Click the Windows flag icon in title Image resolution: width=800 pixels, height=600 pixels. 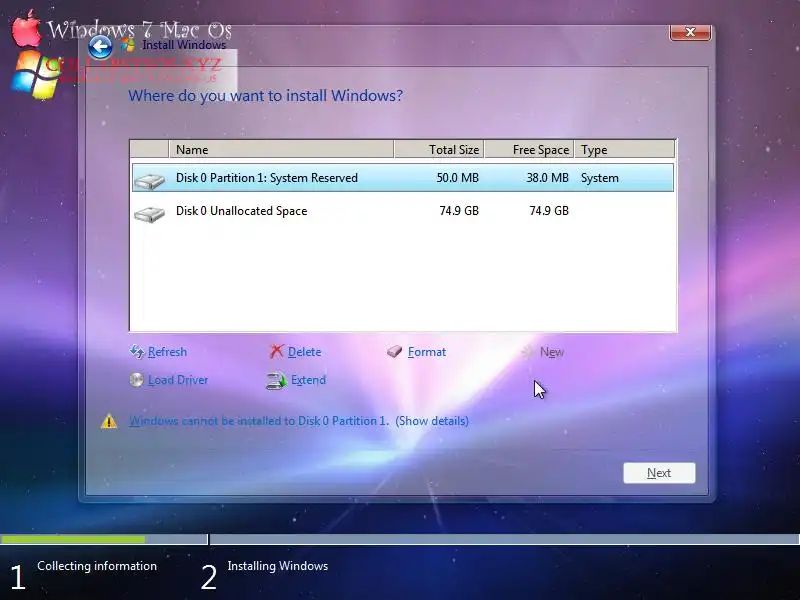pos(128,45)
